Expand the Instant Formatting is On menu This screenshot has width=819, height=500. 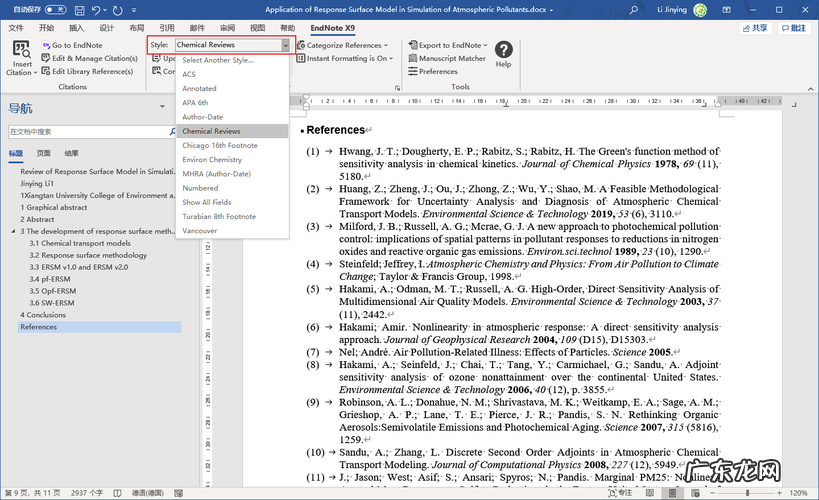348,59
